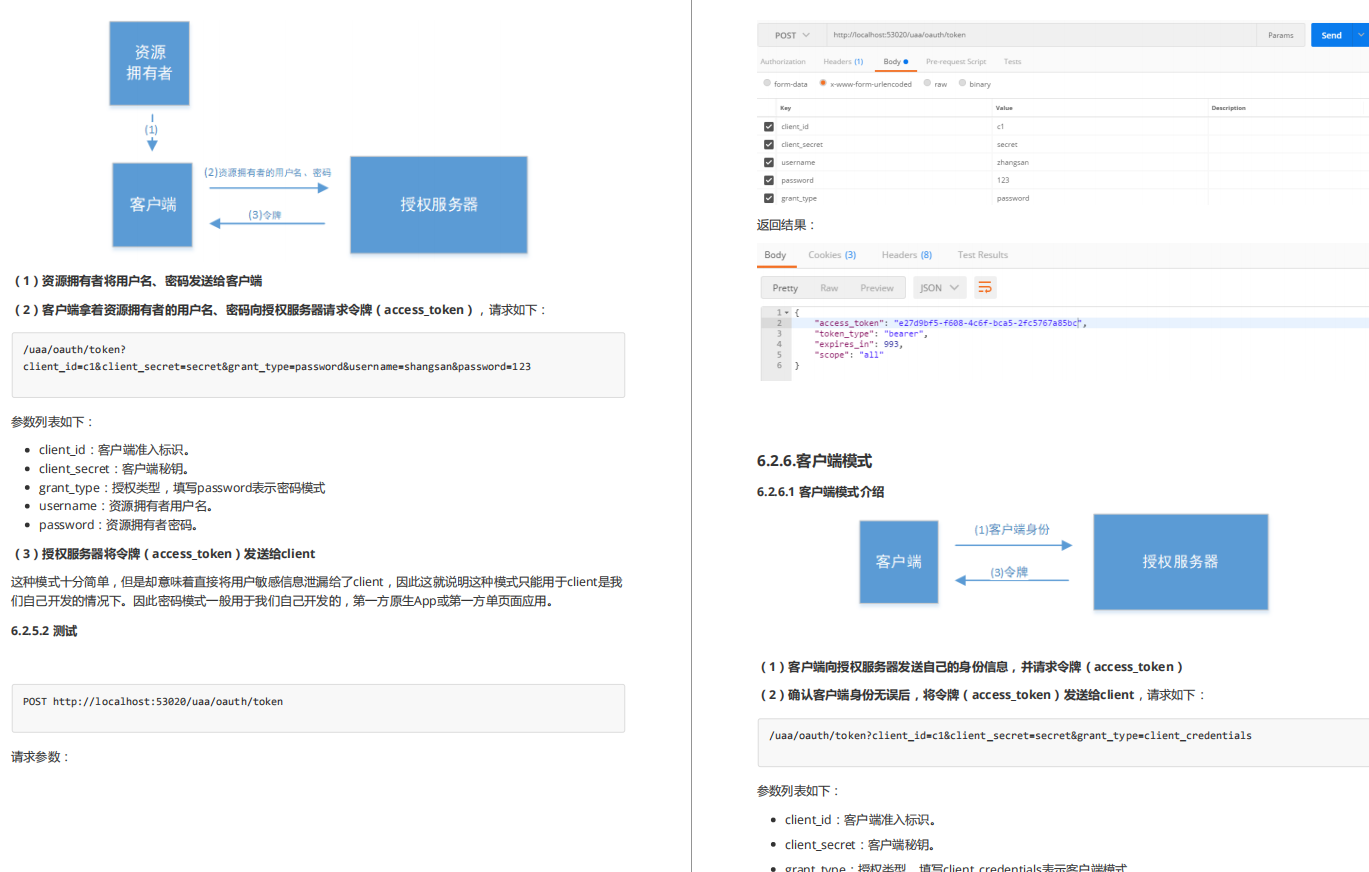Image resolution: width=1369 pixels, height=872 pixels.
Task: Click the Params button
Action: (x=1280, y=35)
